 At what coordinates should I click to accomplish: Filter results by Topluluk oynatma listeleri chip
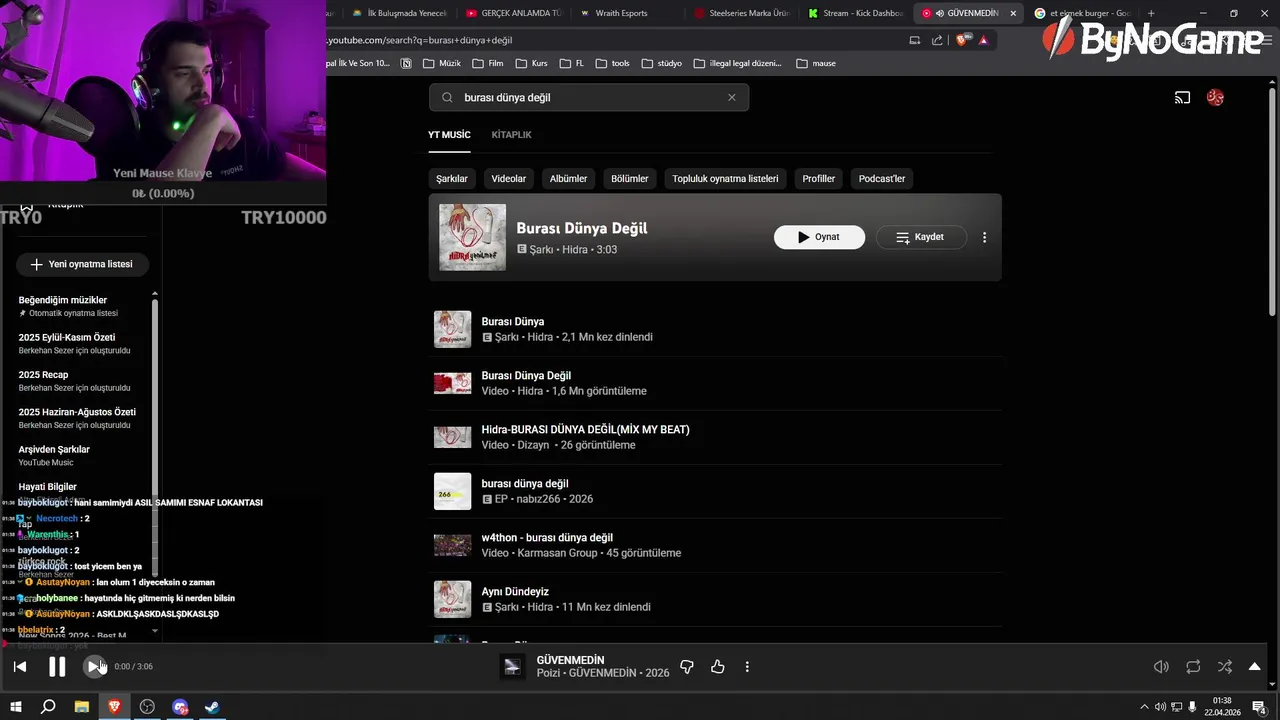pos(725,178)
